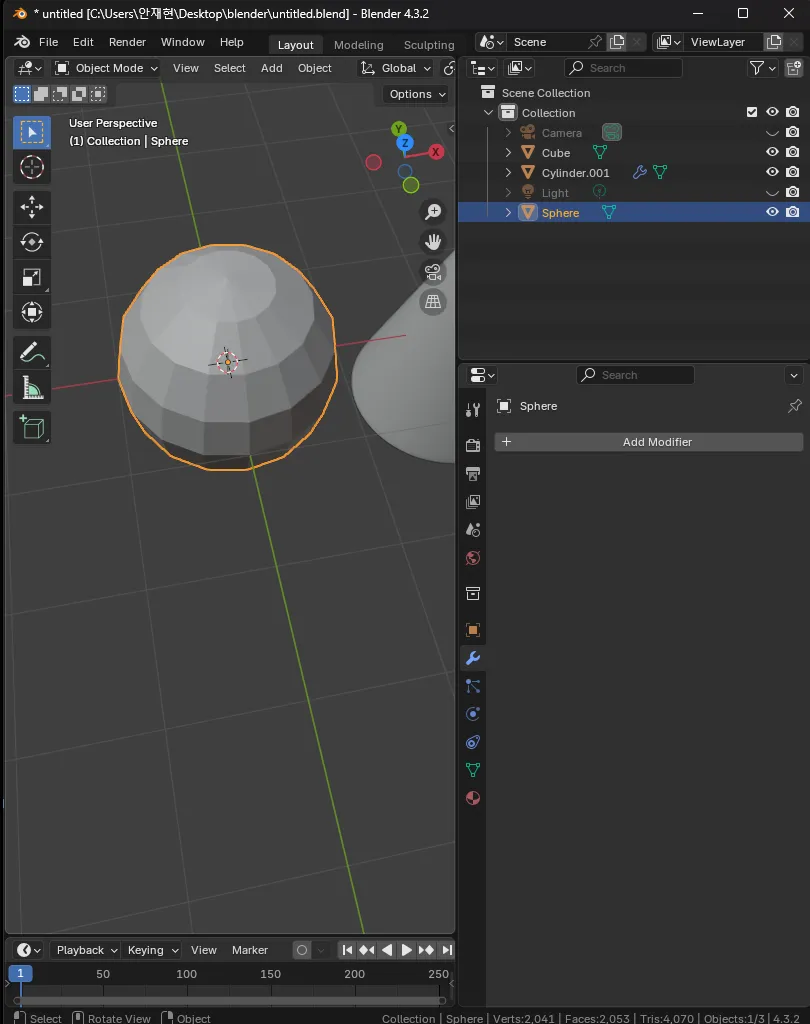Show the Light in the viewport
The width and height of the screenshot is (810, 1024).
click(x=772, y=193)
